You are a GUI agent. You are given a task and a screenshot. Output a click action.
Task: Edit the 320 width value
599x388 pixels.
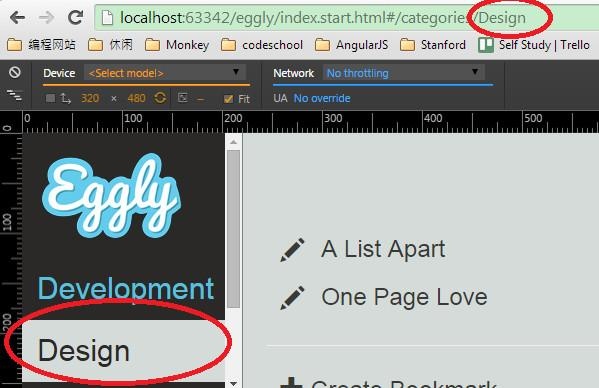point(90,99)
